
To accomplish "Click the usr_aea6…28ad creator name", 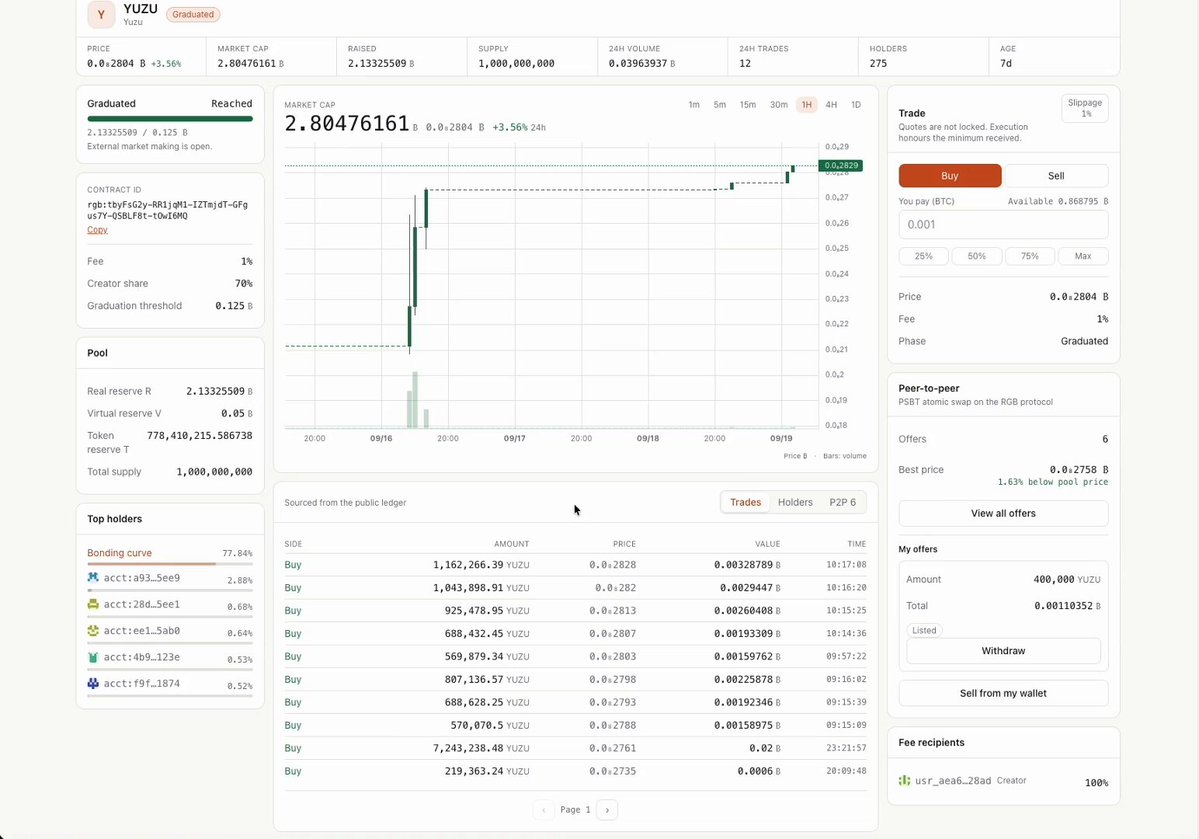I will click(x=953, y=781).
